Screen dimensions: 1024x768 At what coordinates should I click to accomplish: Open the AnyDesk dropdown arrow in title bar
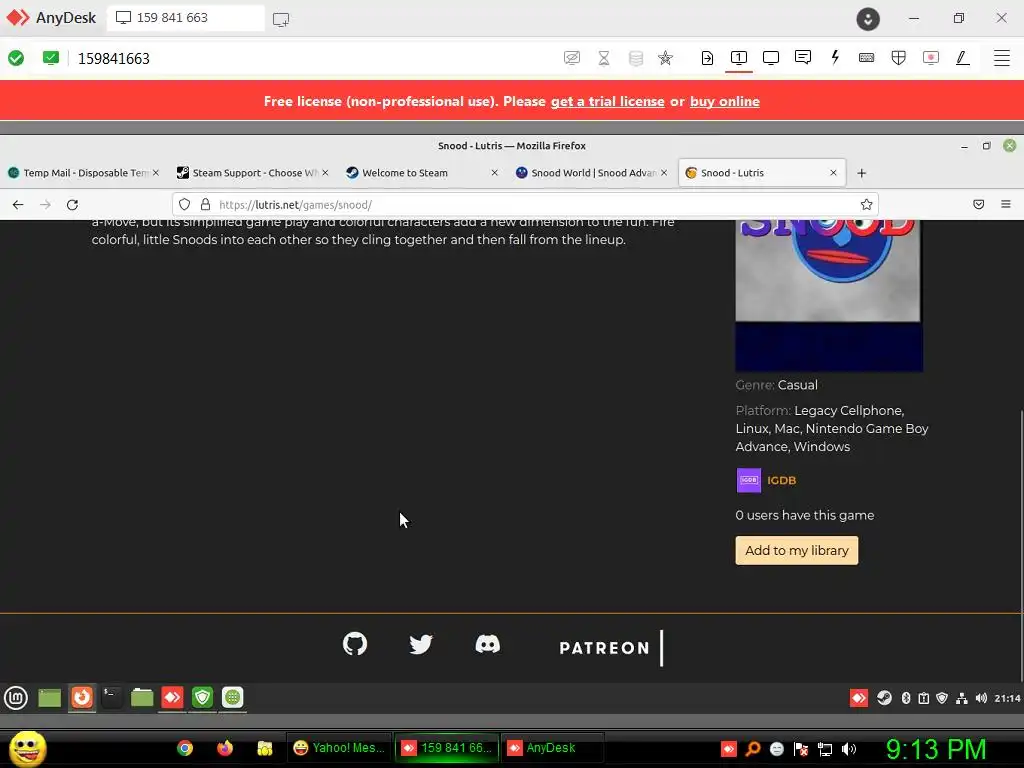click(868, 19)
